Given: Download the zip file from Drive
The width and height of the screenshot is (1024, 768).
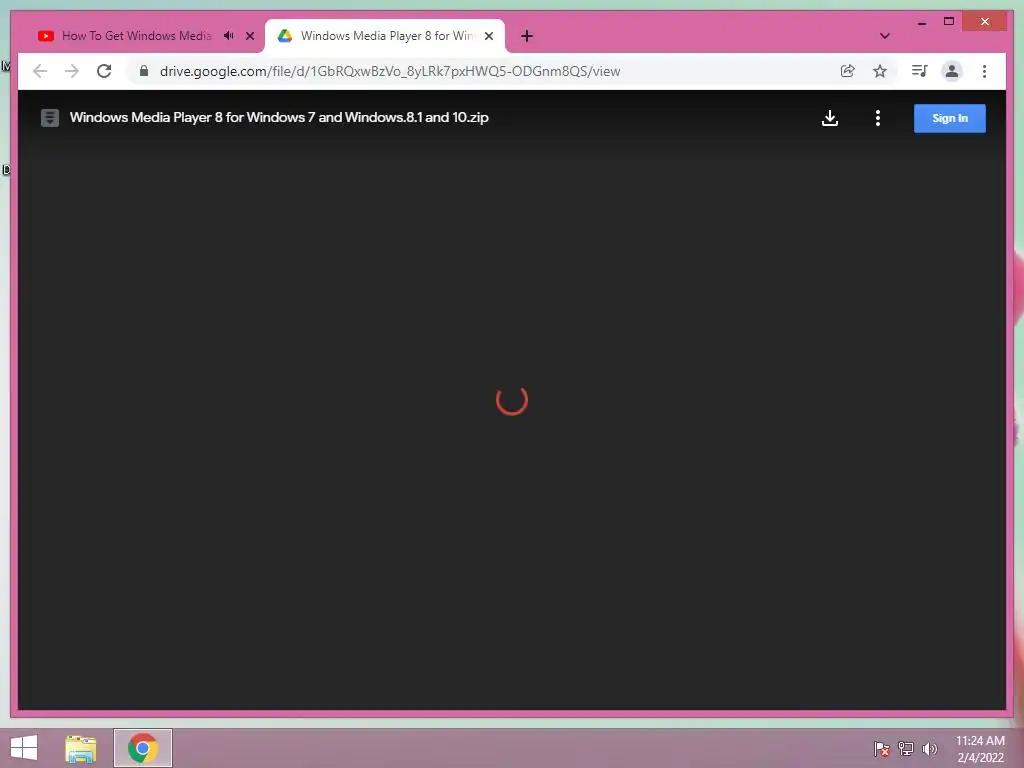Looking at the screenshot, I should [829, 118].
